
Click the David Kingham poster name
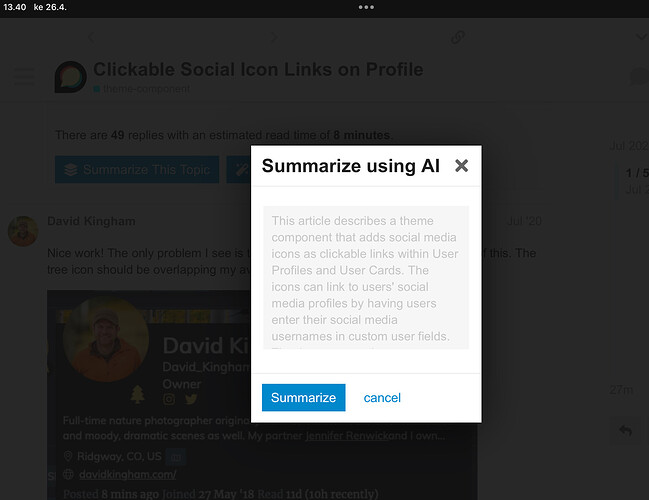point(91,221)
